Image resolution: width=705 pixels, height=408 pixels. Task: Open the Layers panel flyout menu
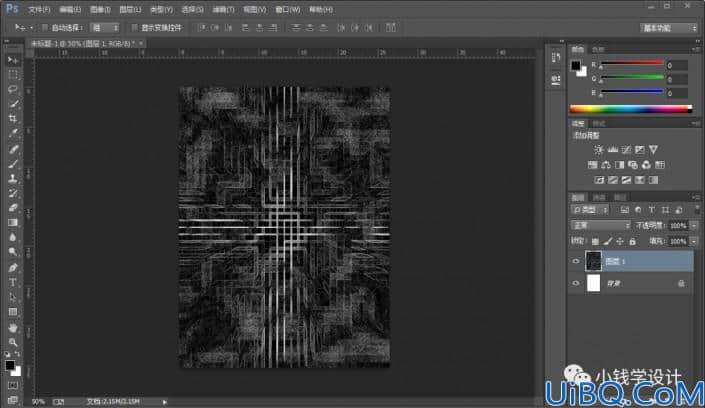tap(696, 197)
